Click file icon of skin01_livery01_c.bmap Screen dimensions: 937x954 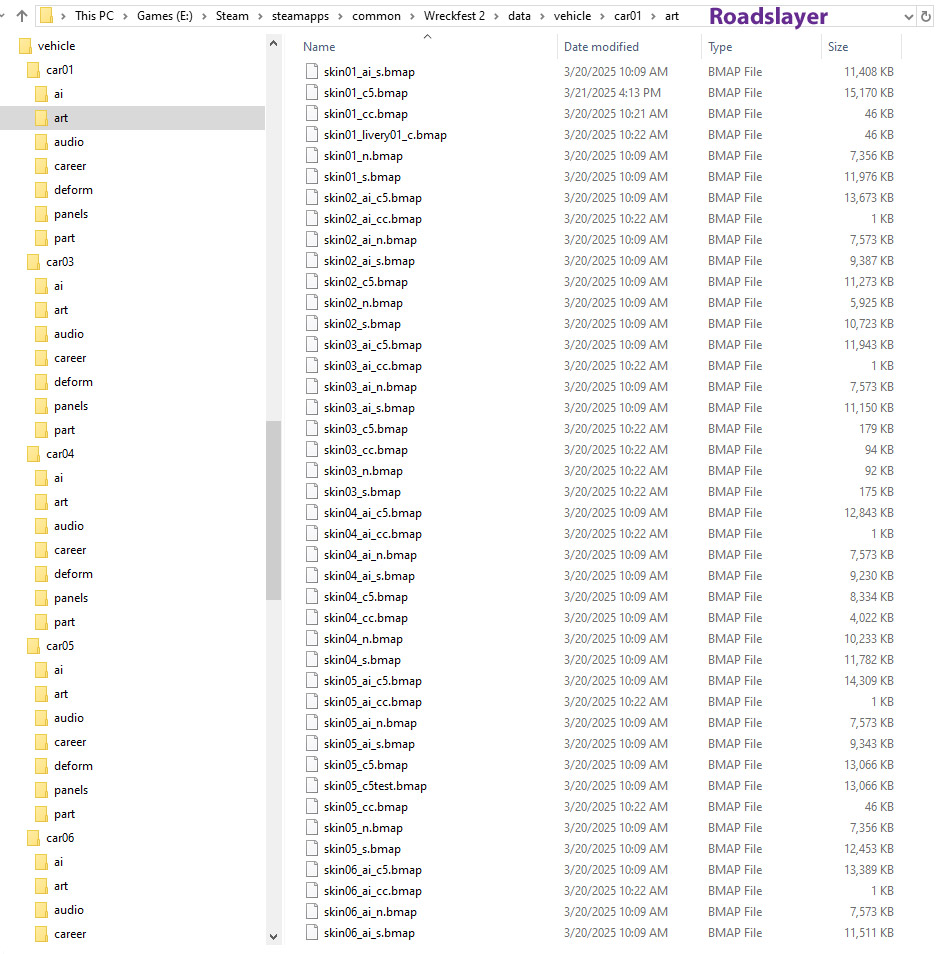coord(312,134)
